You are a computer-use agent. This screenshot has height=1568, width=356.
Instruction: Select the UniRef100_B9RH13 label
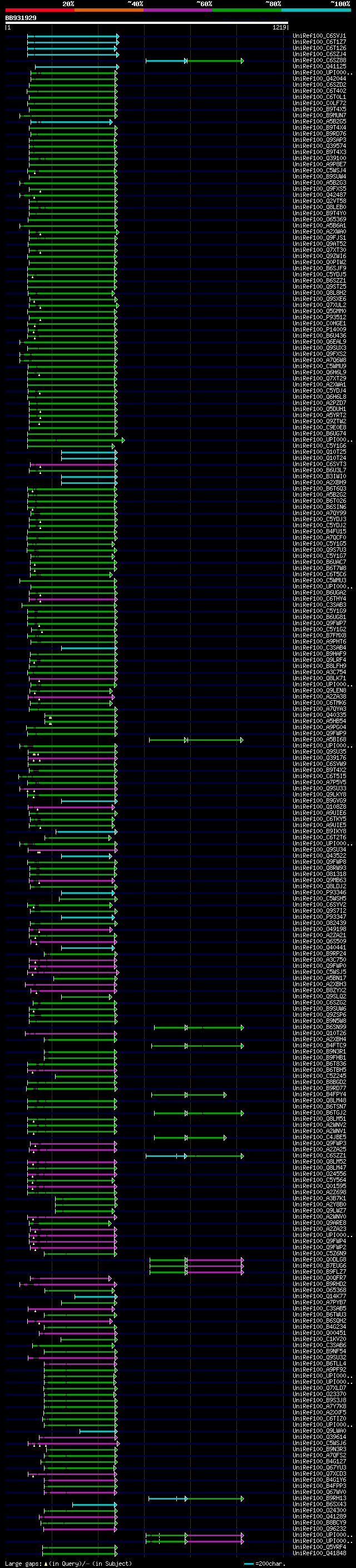[319, 1498]
